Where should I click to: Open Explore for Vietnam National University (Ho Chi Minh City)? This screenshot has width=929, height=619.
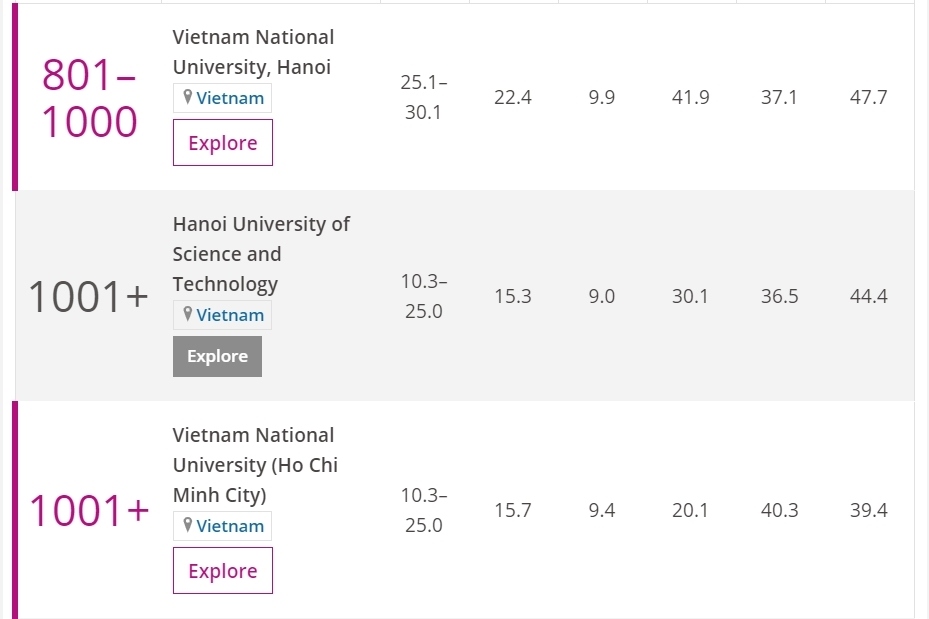[222, 571]
